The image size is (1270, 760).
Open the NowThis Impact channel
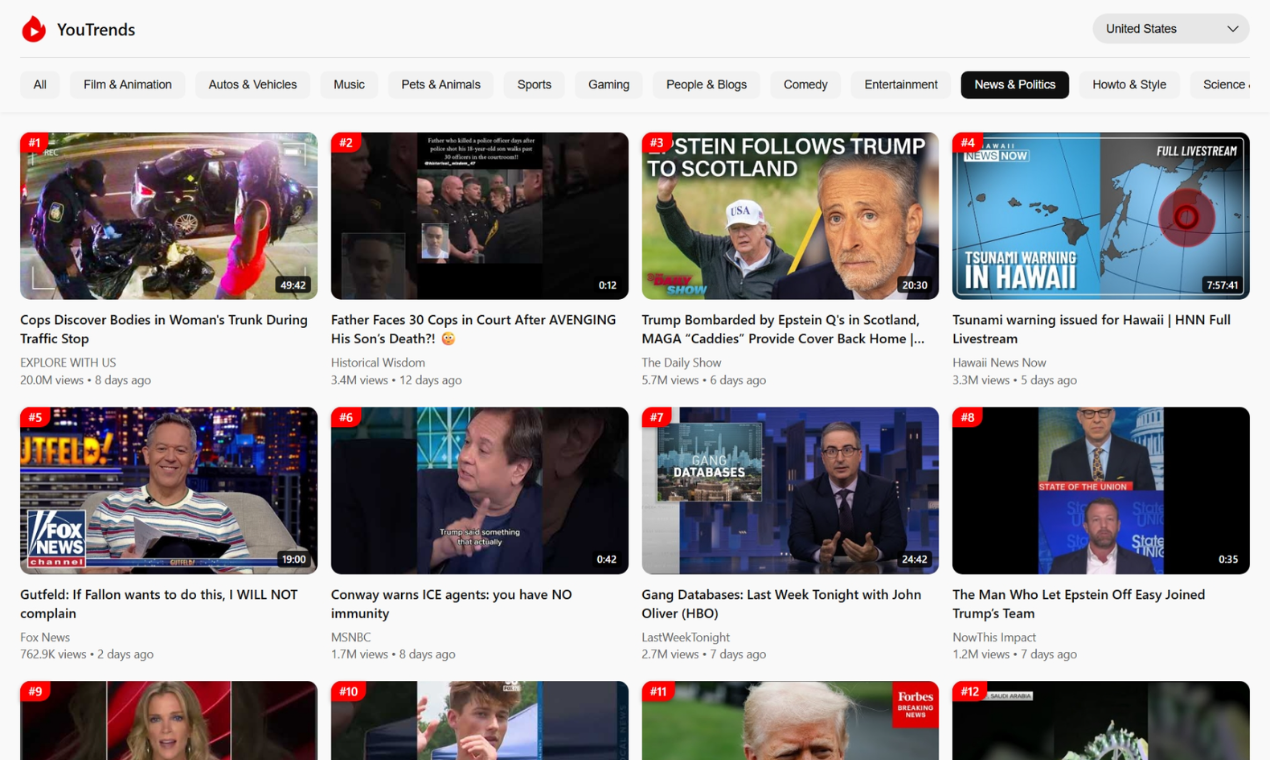coord(995,637)
